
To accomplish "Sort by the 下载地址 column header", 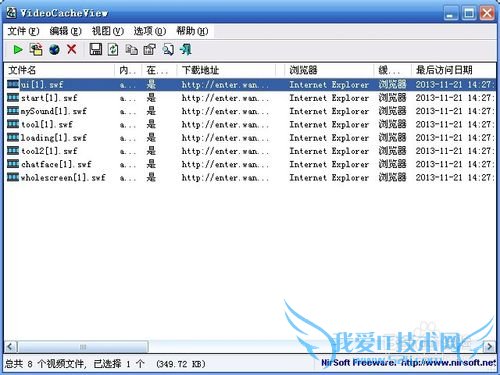I will [x=226, y=70].
